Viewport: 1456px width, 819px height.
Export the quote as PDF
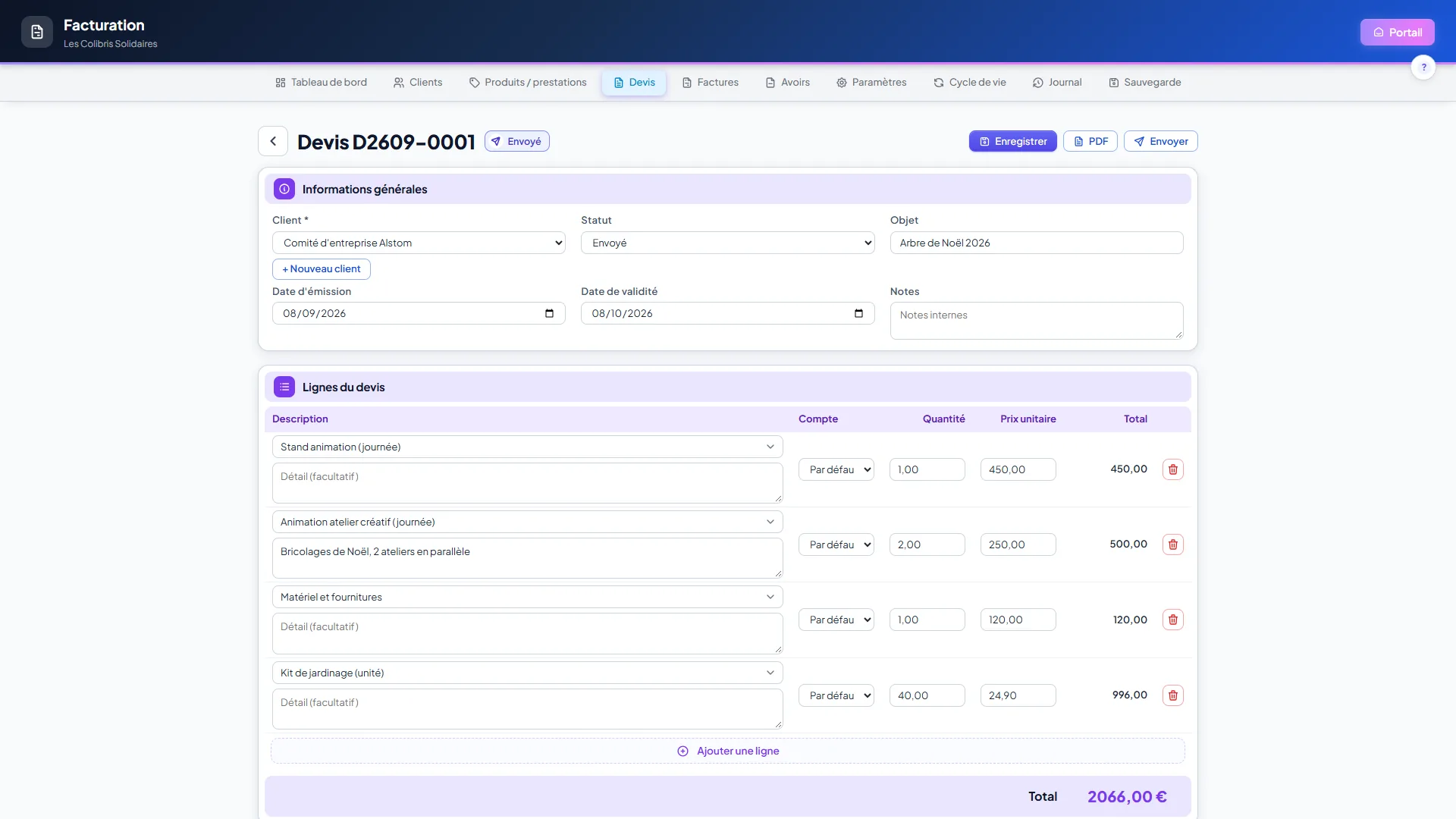pyautogui.click(x=1090, y=141)
